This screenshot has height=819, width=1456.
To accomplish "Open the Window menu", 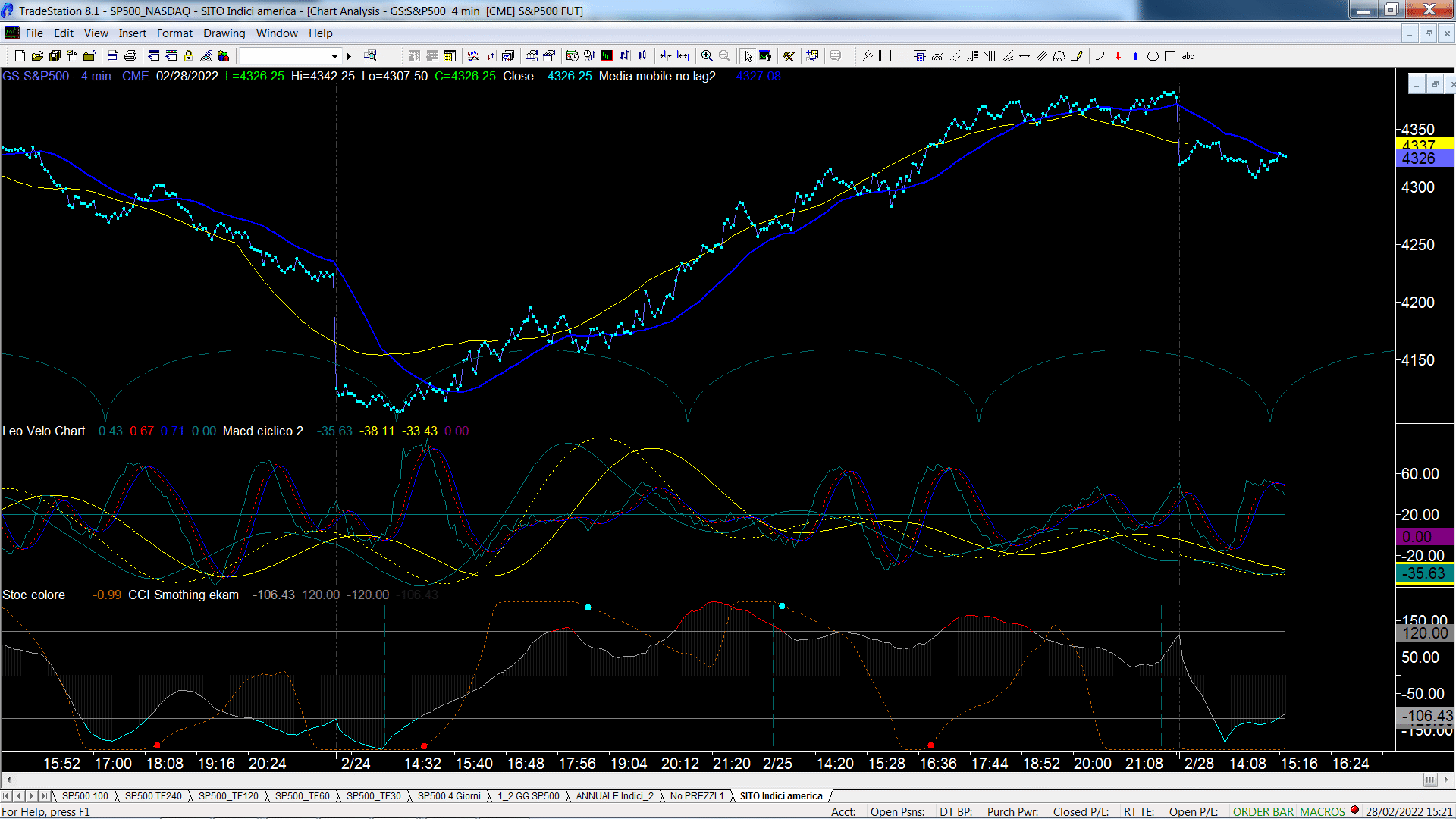I will 277,33.
